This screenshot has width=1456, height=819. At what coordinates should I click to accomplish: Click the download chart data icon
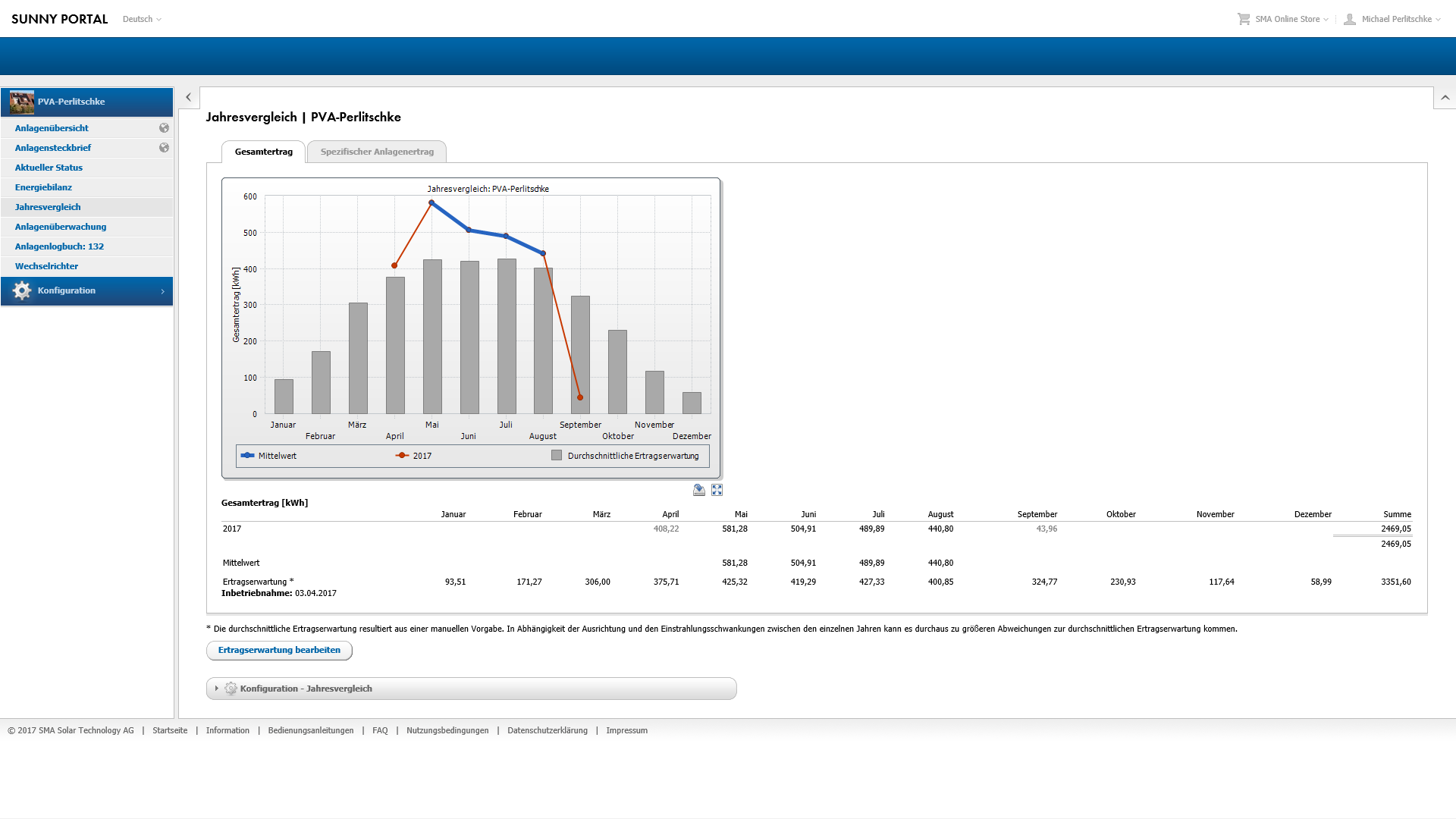[699, 491]
